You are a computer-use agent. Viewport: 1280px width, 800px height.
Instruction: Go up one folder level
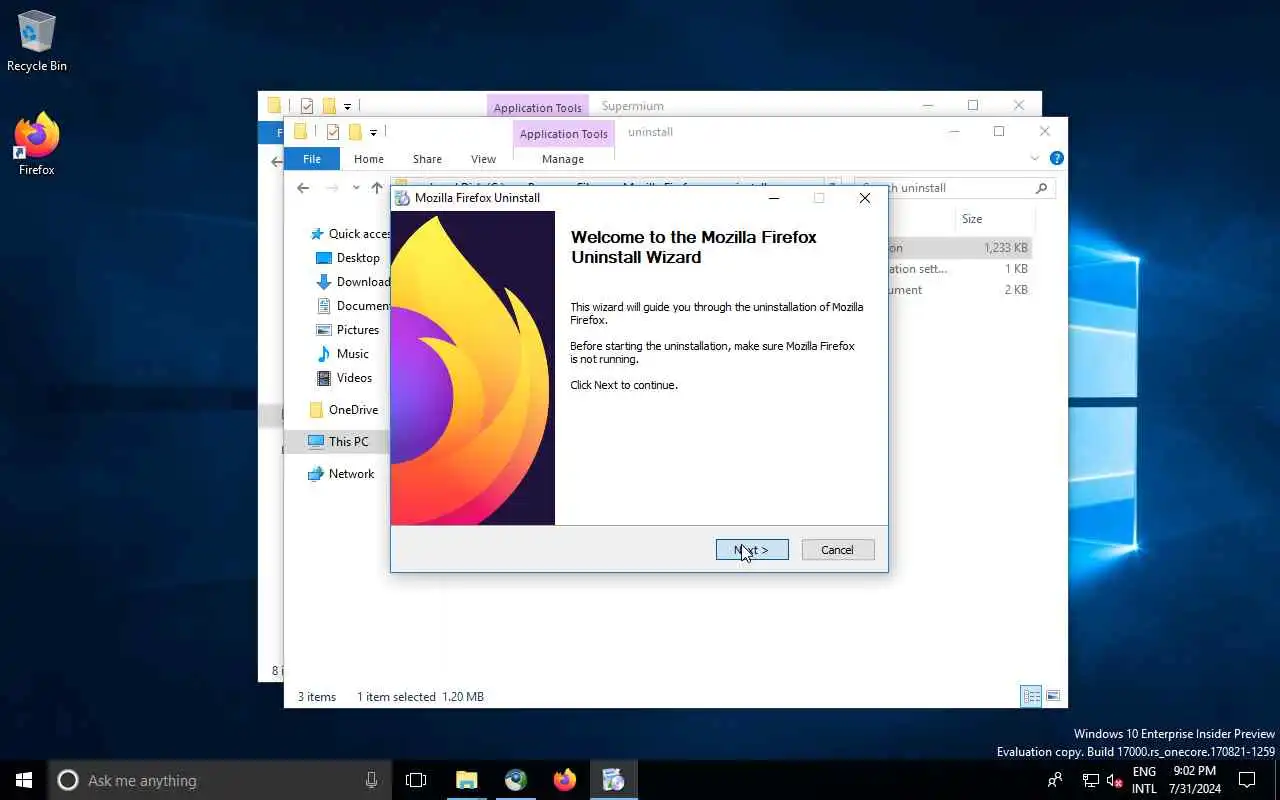pyautogui.click(x=377, y=188)
